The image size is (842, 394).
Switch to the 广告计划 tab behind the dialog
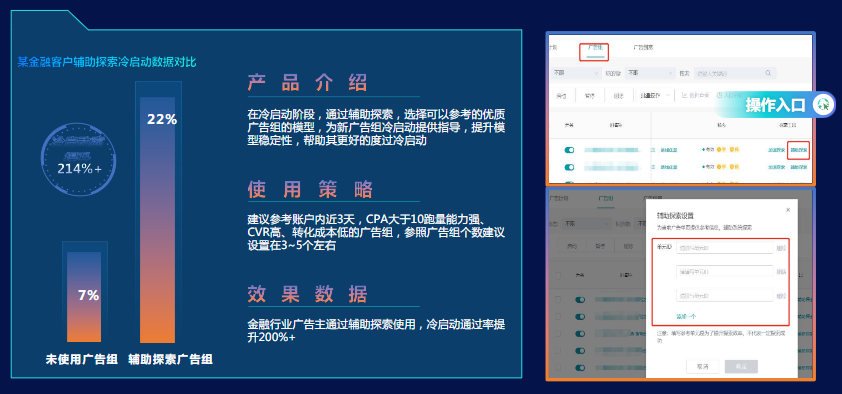(558, 199)
